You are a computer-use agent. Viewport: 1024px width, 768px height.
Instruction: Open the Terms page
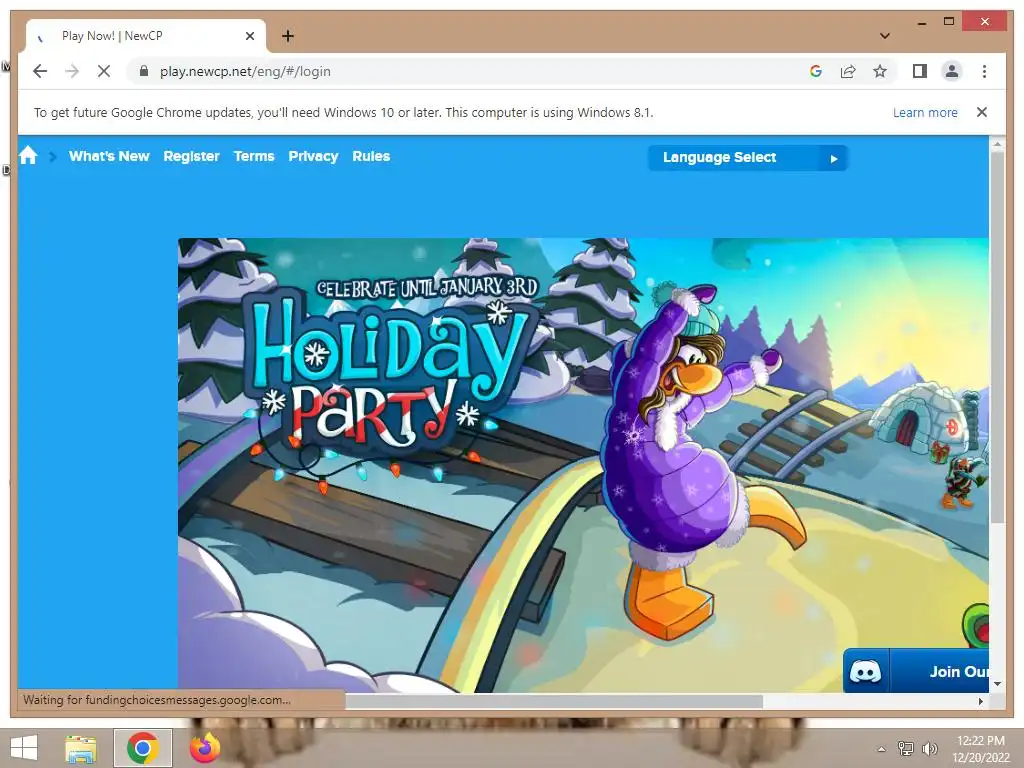[x=254, y=156]
